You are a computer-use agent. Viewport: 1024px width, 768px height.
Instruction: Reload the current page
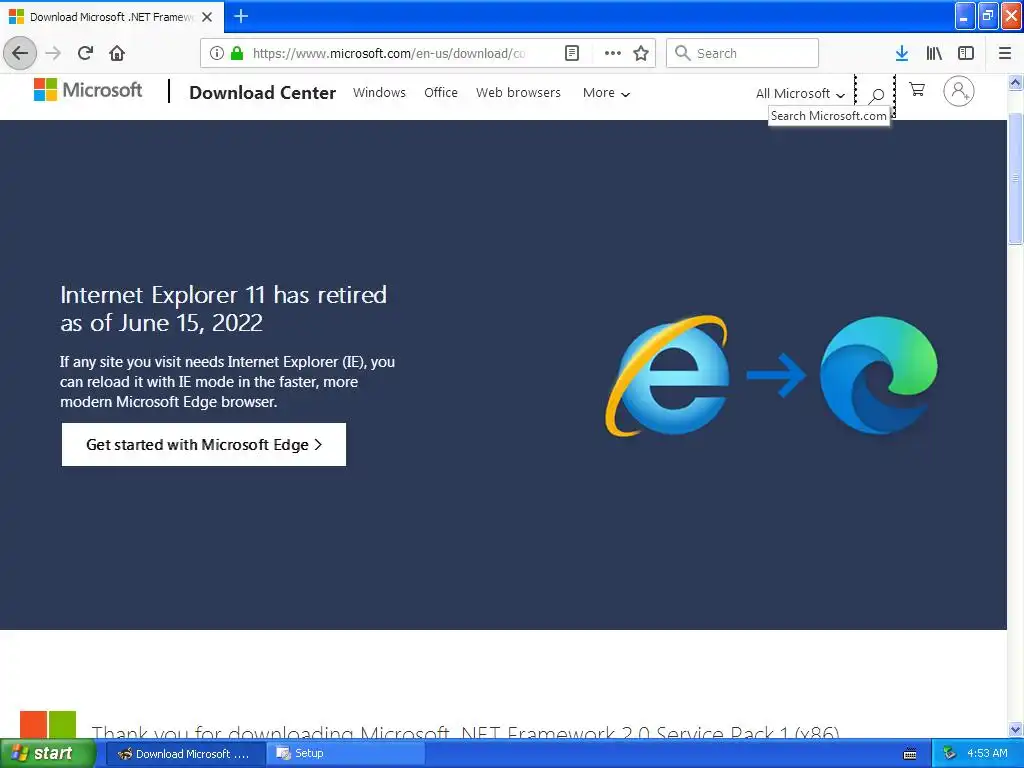tap(85, 53)
